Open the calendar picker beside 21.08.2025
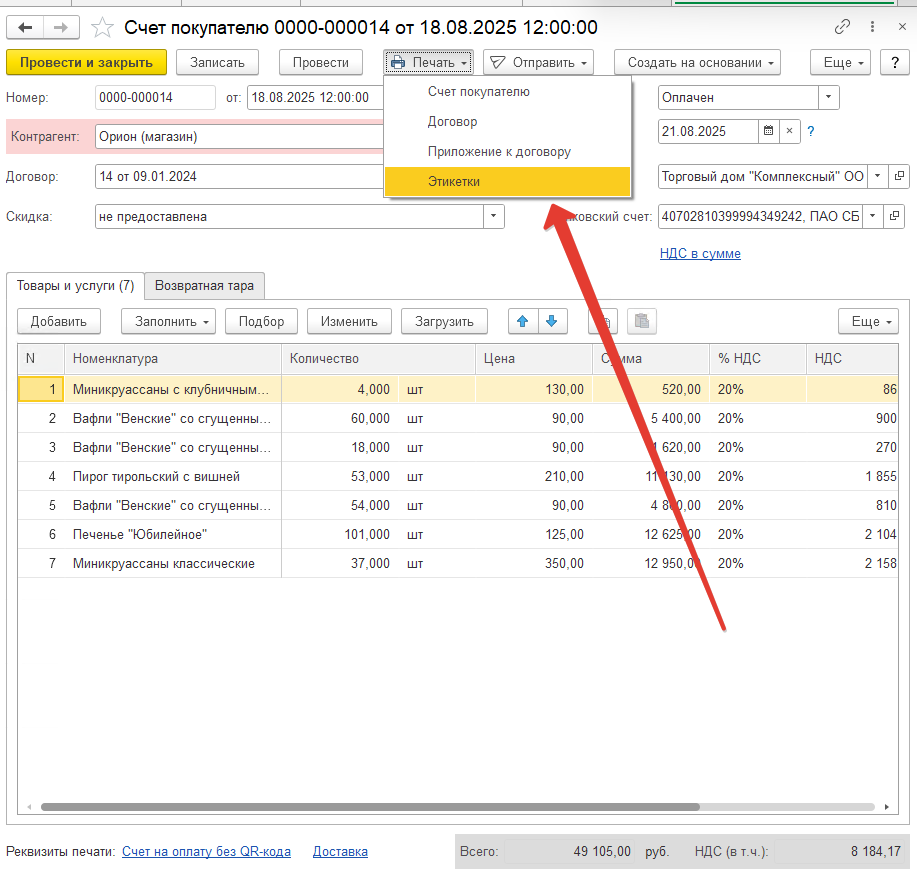Screen dimensions: 917x876 point(768,131)
